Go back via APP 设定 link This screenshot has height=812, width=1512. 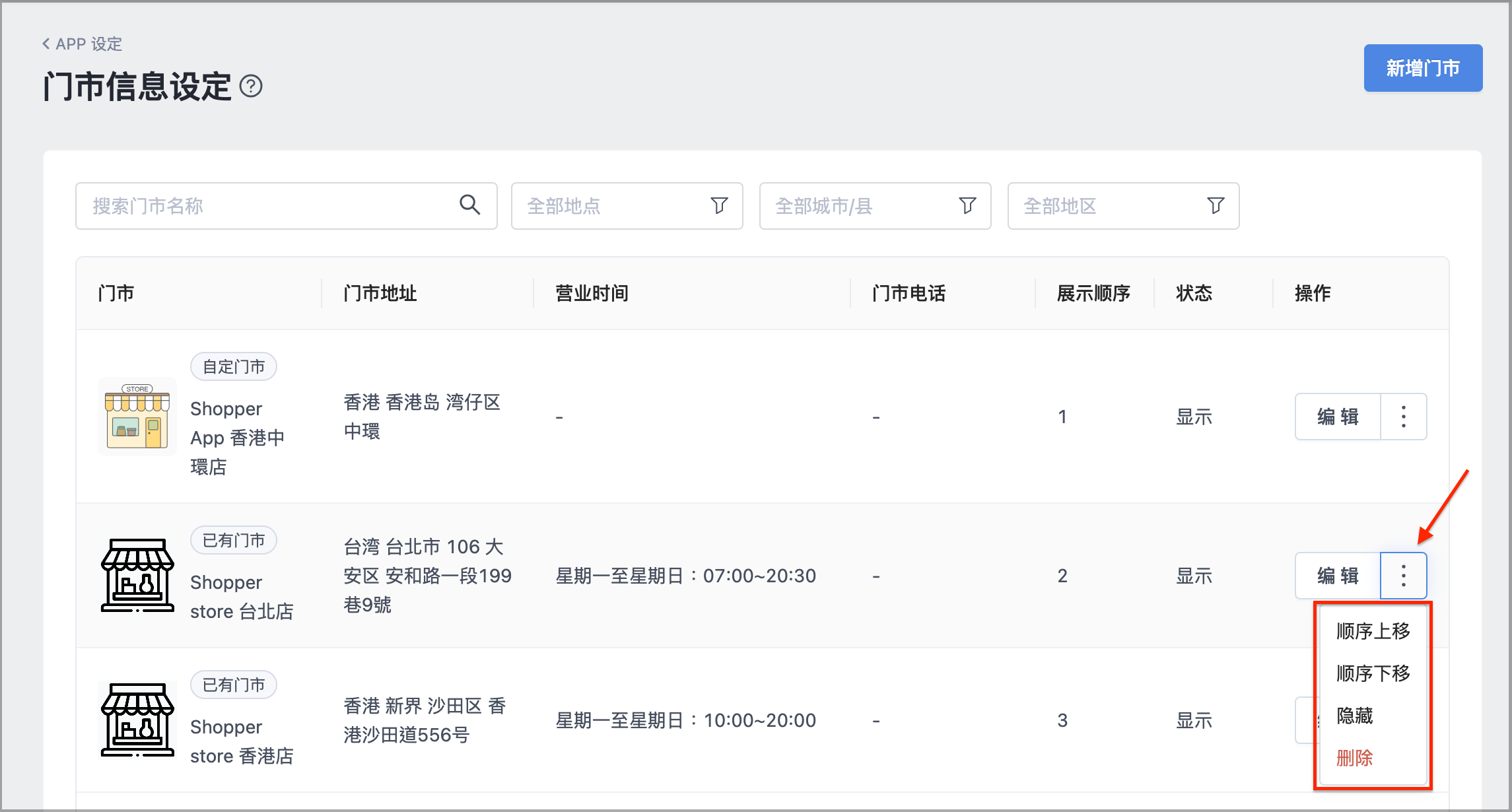pos(83,44)
